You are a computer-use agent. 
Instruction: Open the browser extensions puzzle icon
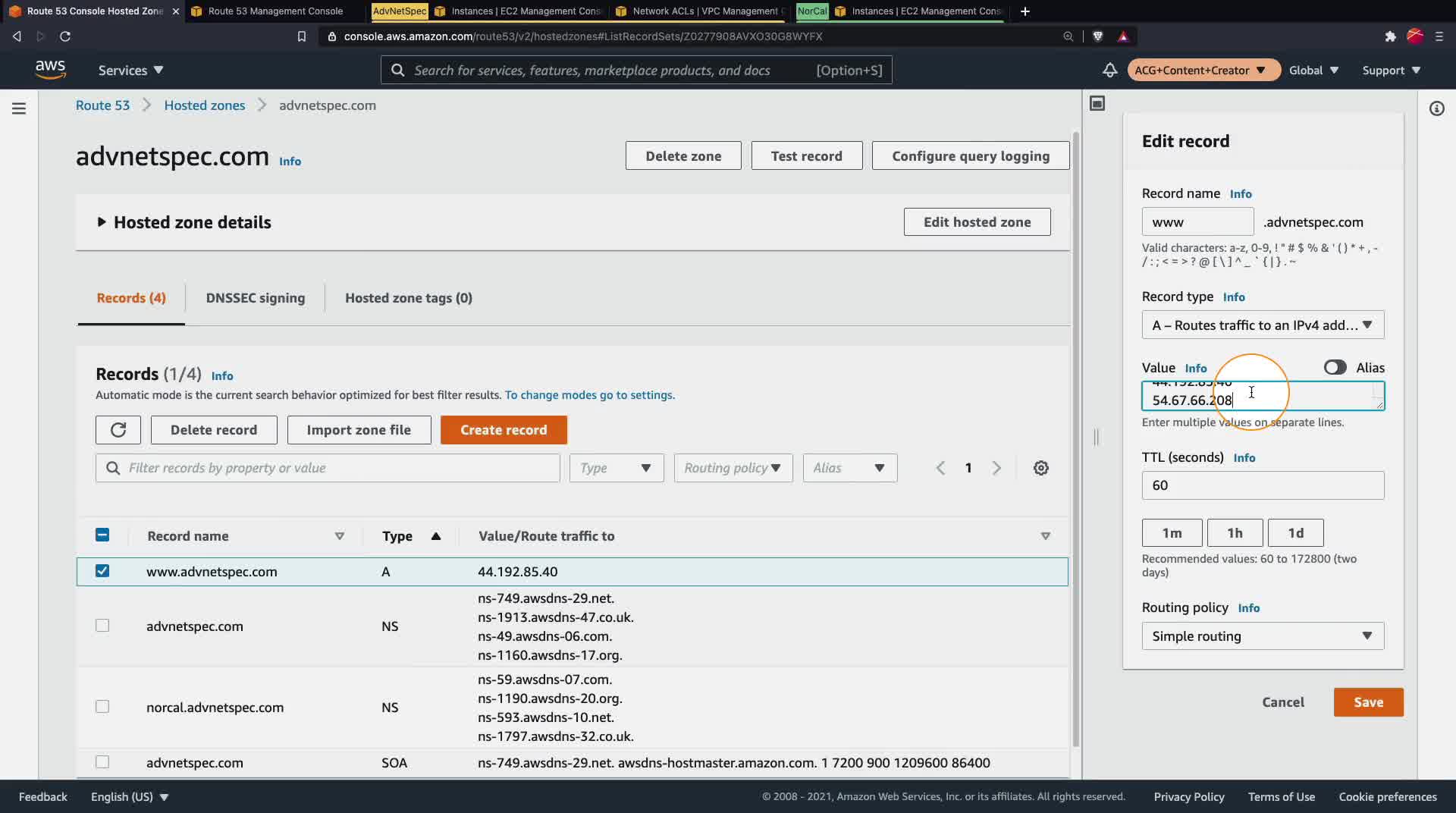(1390, 36)
